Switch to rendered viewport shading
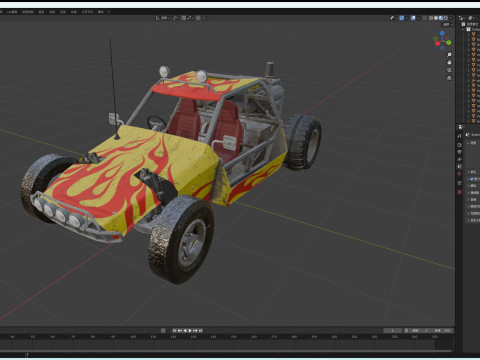480x360 pixels. (446, 18)
